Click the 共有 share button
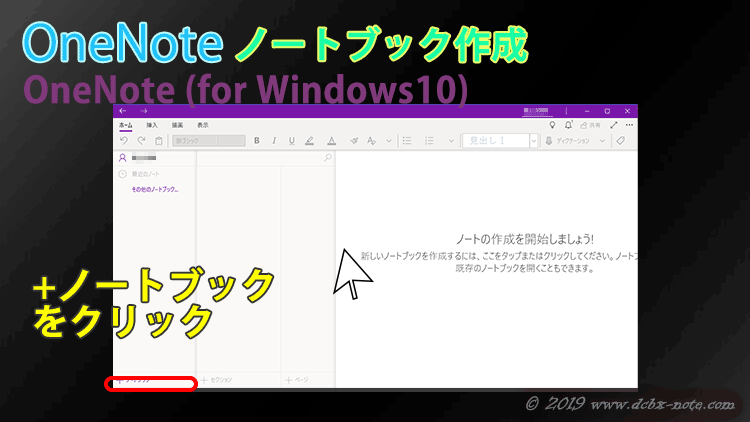This screenshot has width=750, height=422. point(590,125)
